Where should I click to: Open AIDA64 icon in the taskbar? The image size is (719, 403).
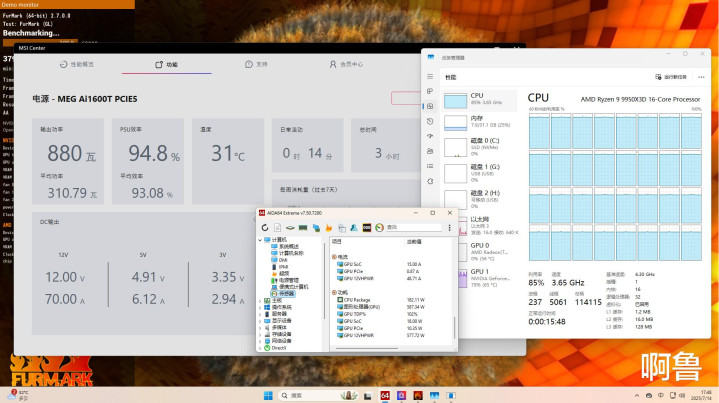coord(385,395)
